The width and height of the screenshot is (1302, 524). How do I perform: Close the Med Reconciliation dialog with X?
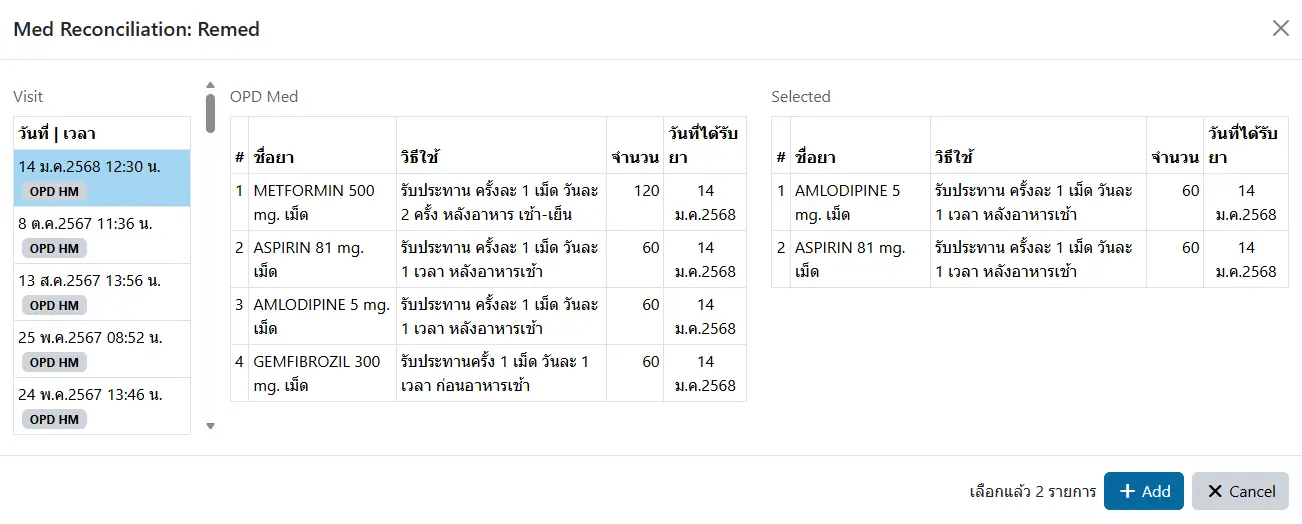pyautogui.click(x=1280, y=28)
